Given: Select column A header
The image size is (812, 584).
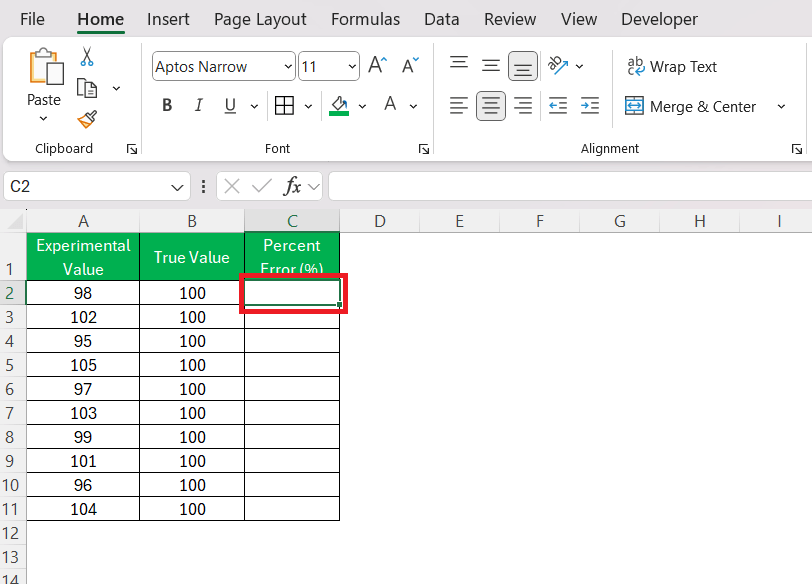Looking at the screenshot, I should click(x=83, y=221).
